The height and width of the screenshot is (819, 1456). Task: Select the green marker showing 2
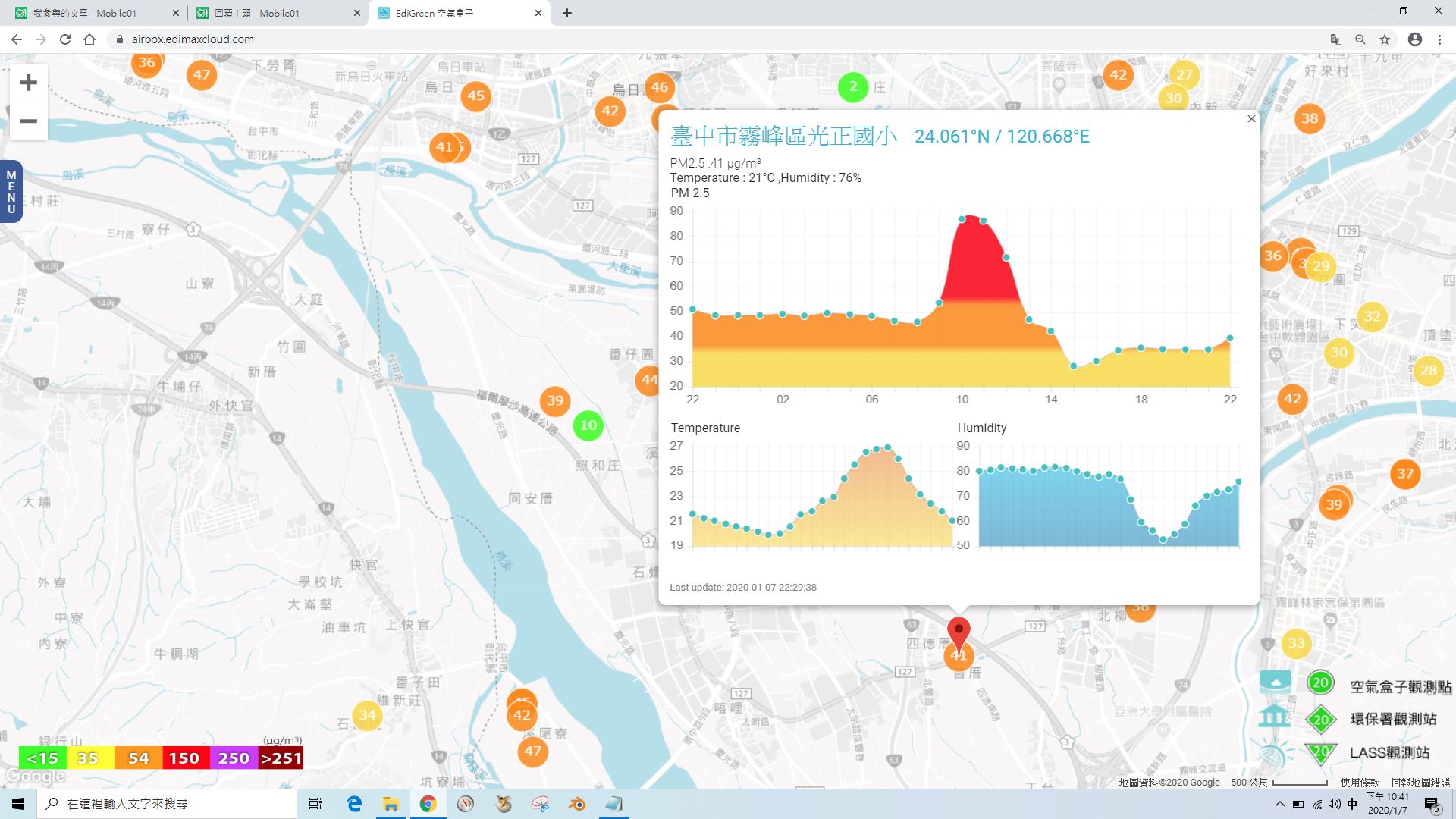click(x=853, y=87)
